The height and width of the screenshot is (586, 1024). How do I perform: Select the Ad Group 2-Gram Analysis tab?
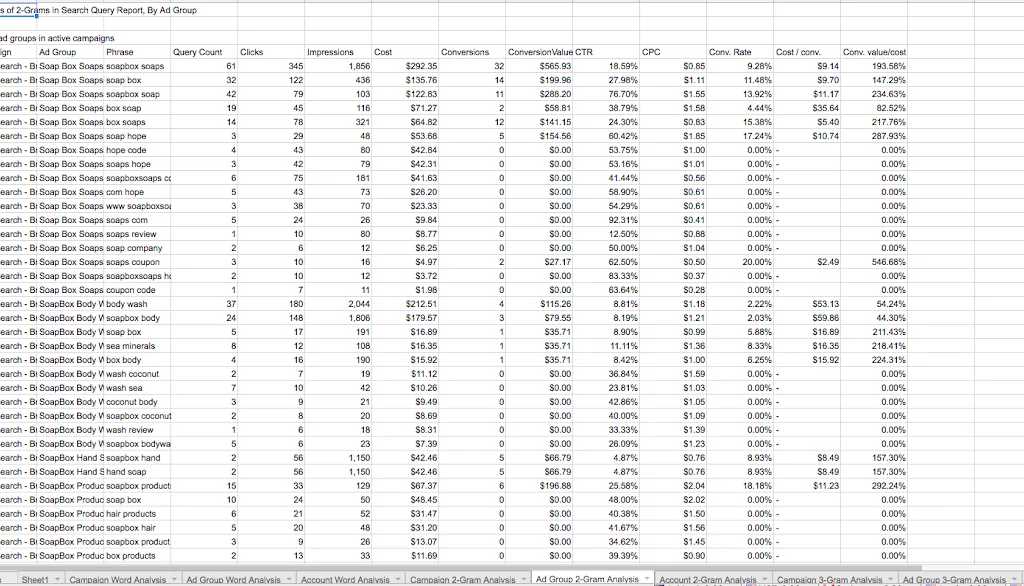click(x=587, y=579)
